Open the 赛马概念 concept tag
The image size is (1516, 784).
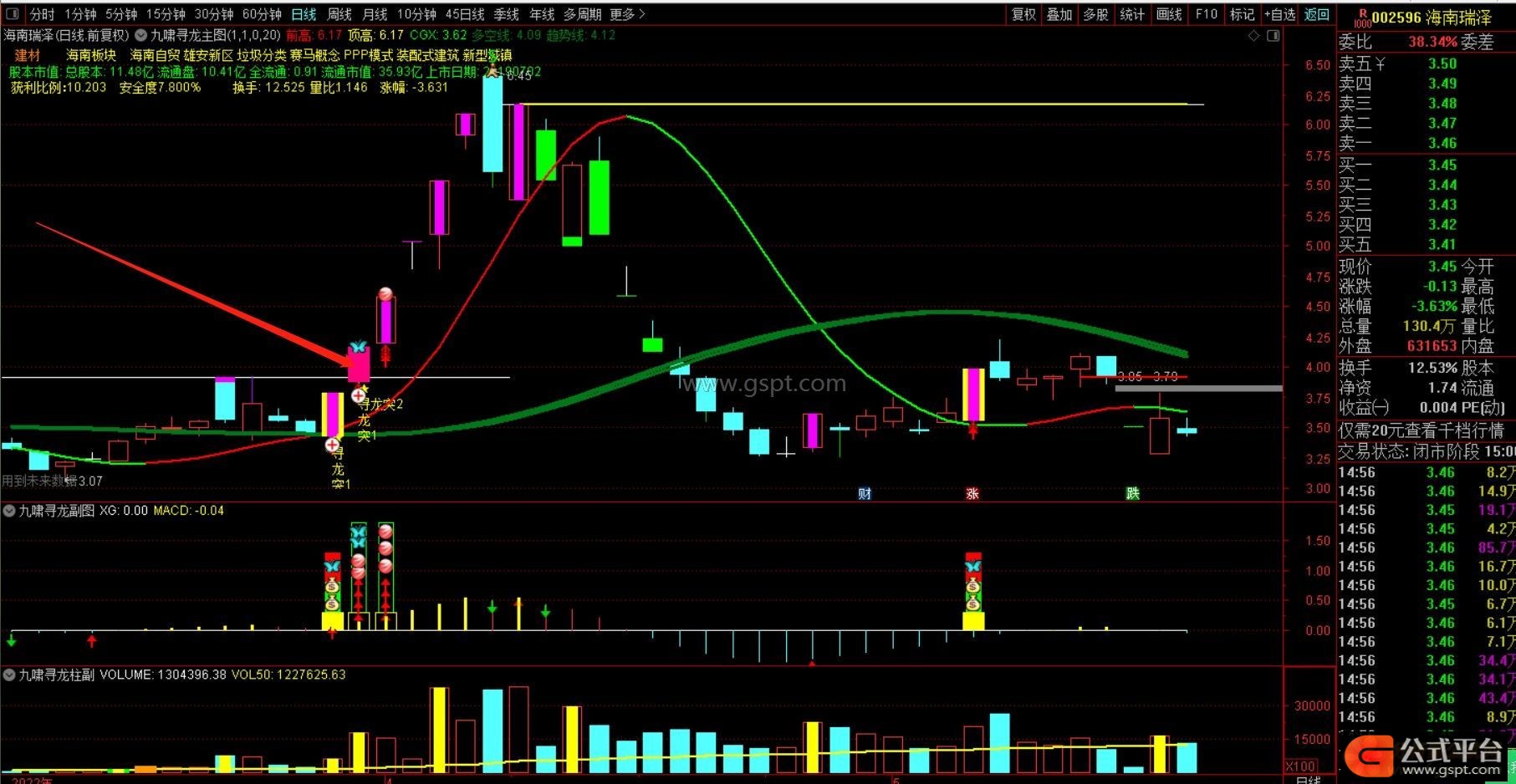(315, 55)
